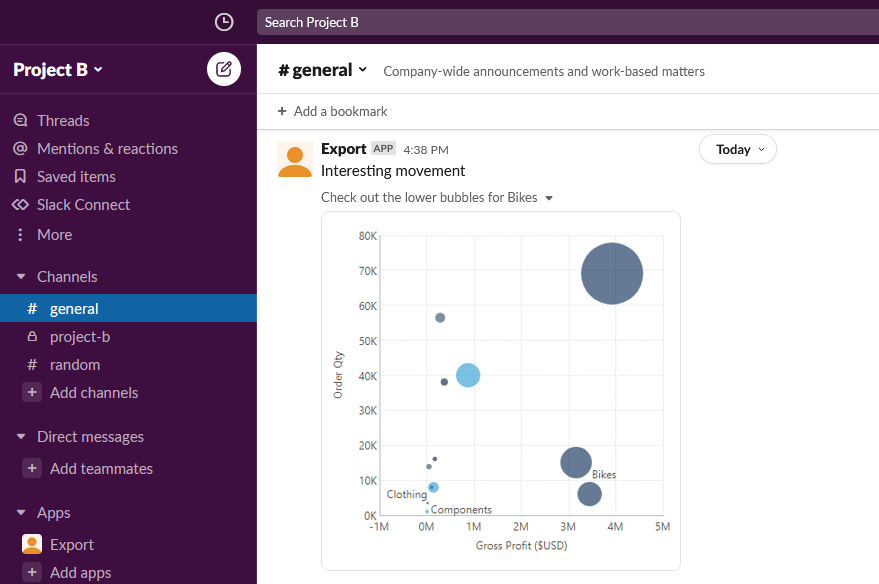Collapse the Apps section arrow

tap(21, 512)
